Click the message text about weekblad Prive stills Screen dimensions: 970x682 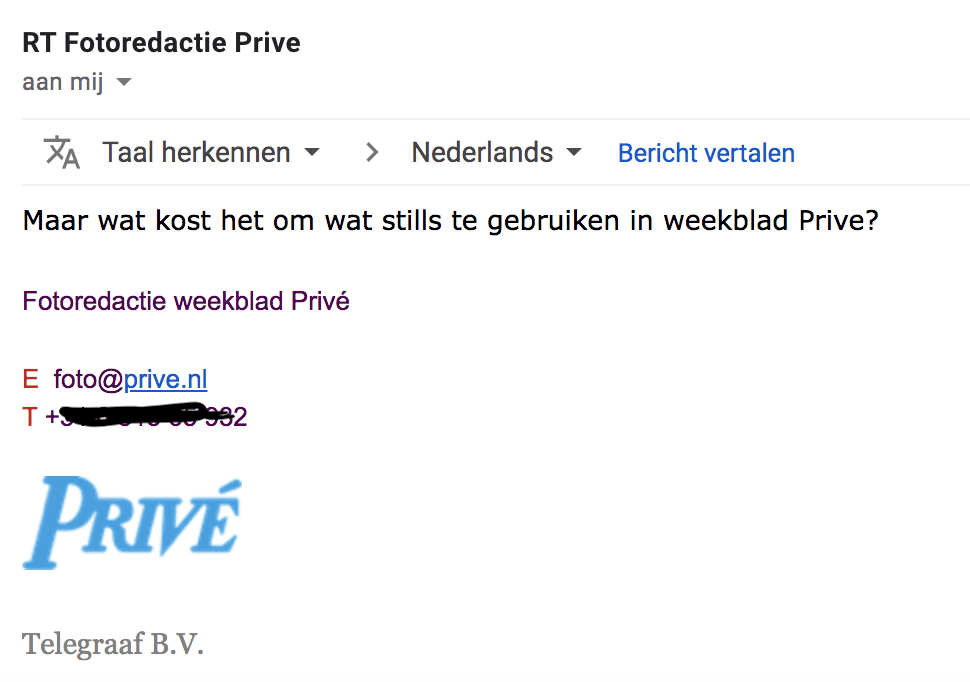(x=450, y=220)
